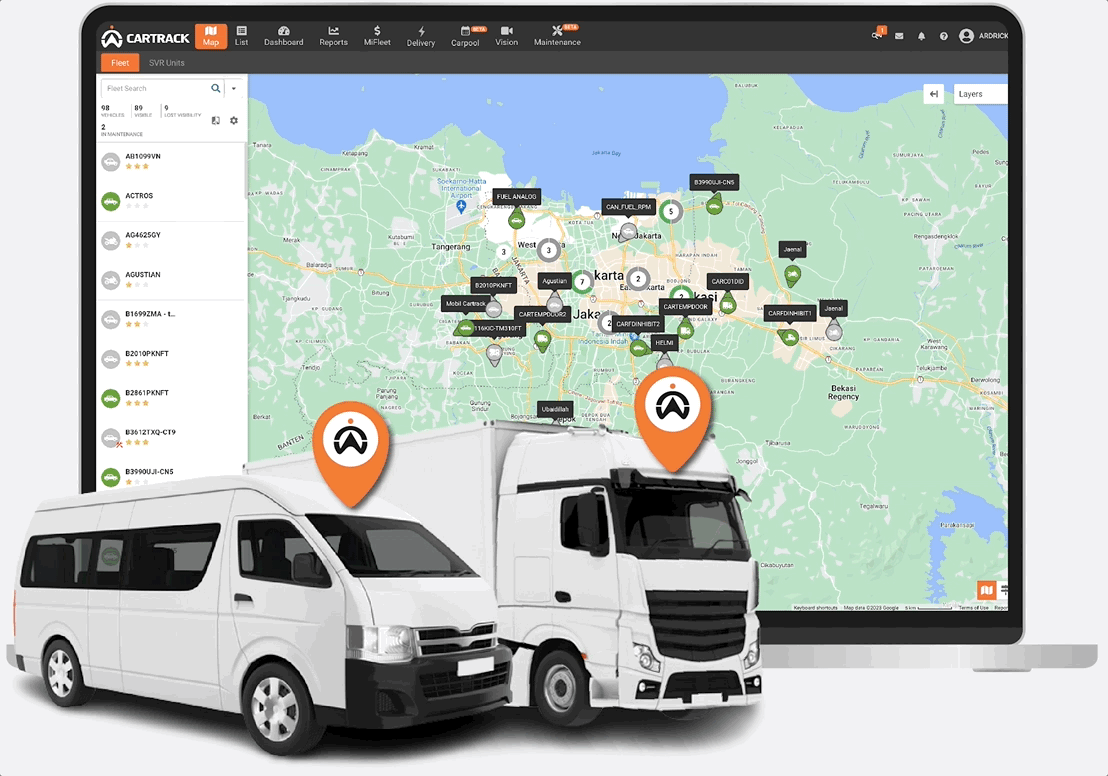Image resolution: width=1108 pixels, height=776 pixels.
Task: Open the notifications bell
Action: pyautogui.click(x=921, y=36)
